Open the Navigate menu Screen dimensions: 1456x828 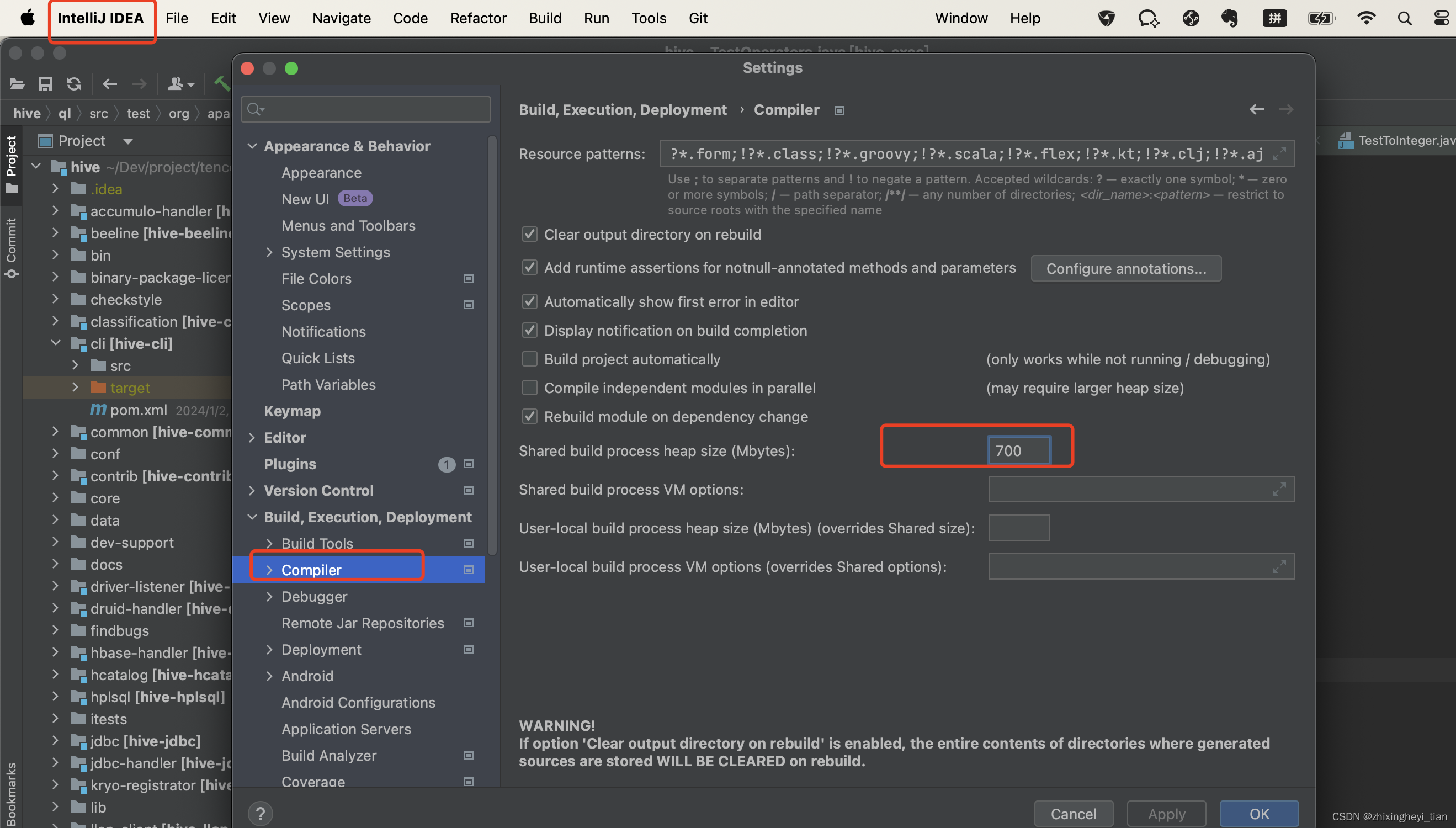342,18
